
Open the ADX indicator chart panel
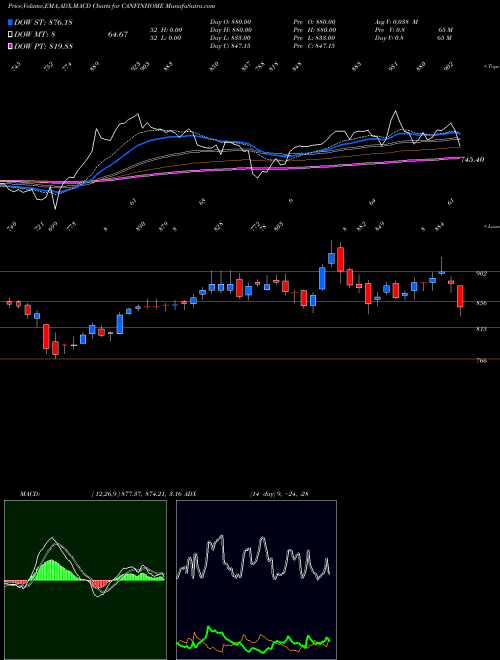256,580
